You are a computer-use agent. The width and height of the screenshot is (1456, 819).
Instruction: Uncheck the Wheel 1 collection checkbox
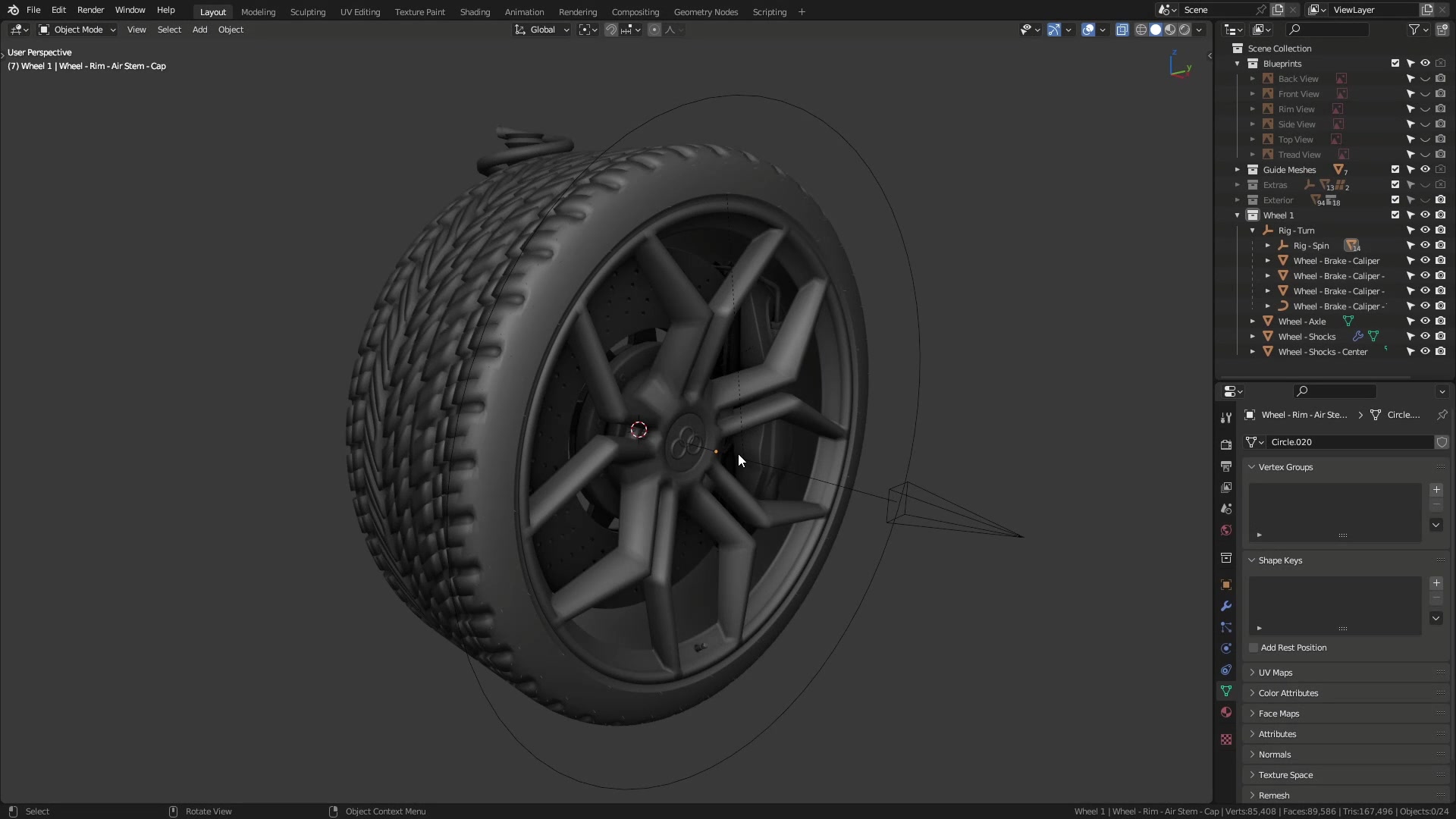pos(1395,215)
